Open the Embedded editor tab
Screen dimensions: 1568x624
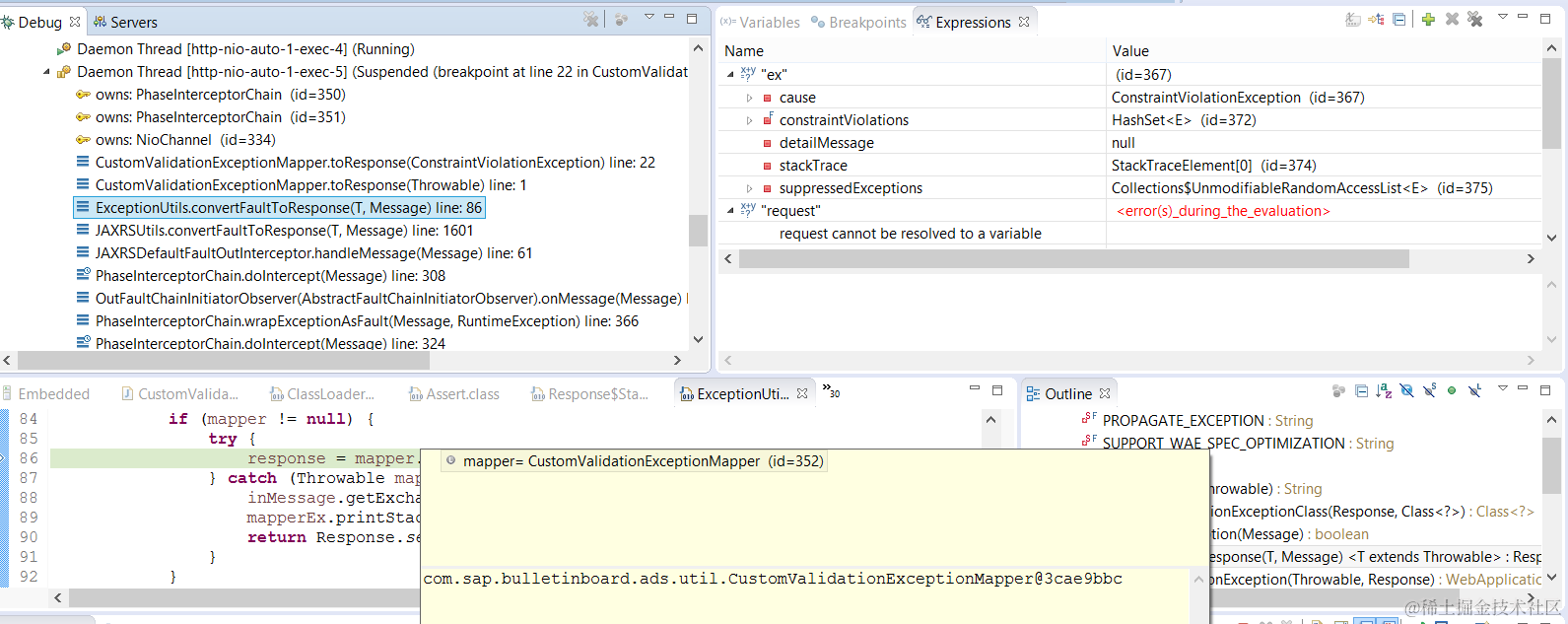(x=45, y=394)
